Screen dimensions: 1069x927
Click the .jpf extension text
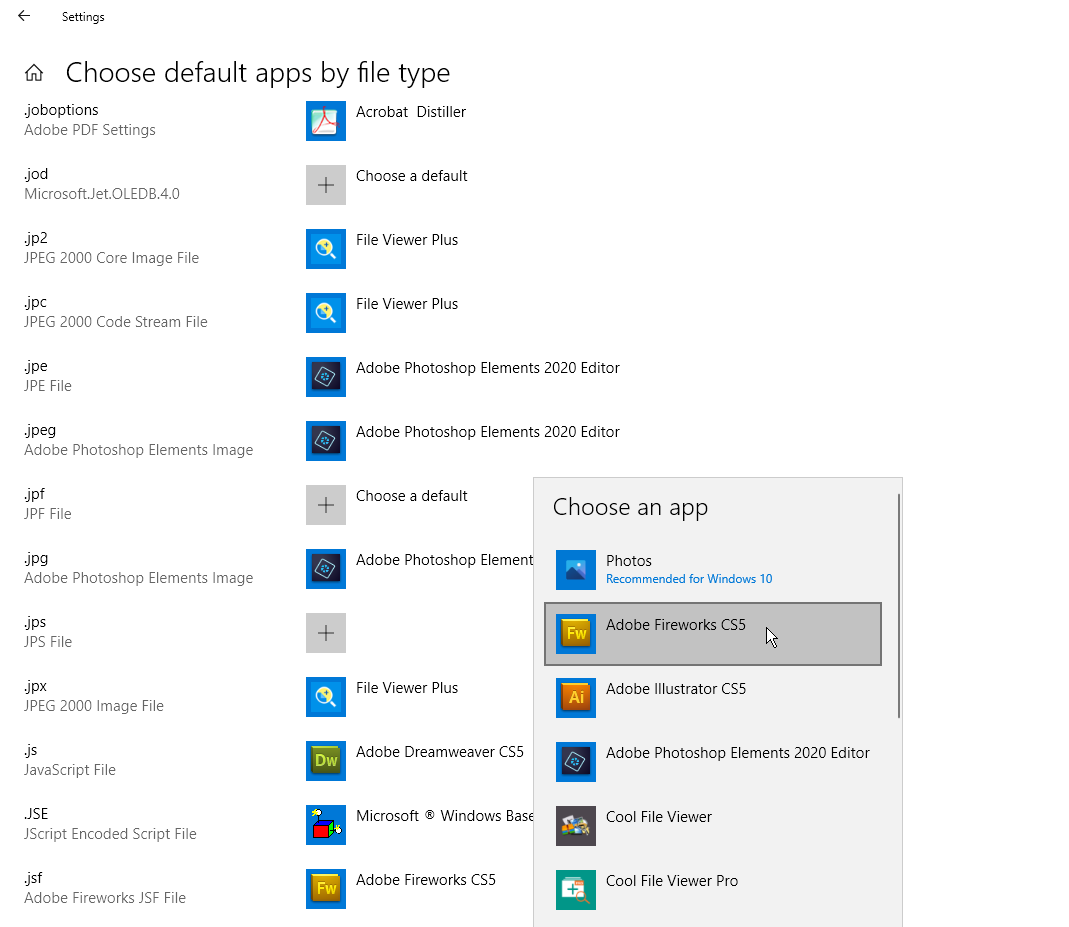pyautogui.click(x=35, y=494)
